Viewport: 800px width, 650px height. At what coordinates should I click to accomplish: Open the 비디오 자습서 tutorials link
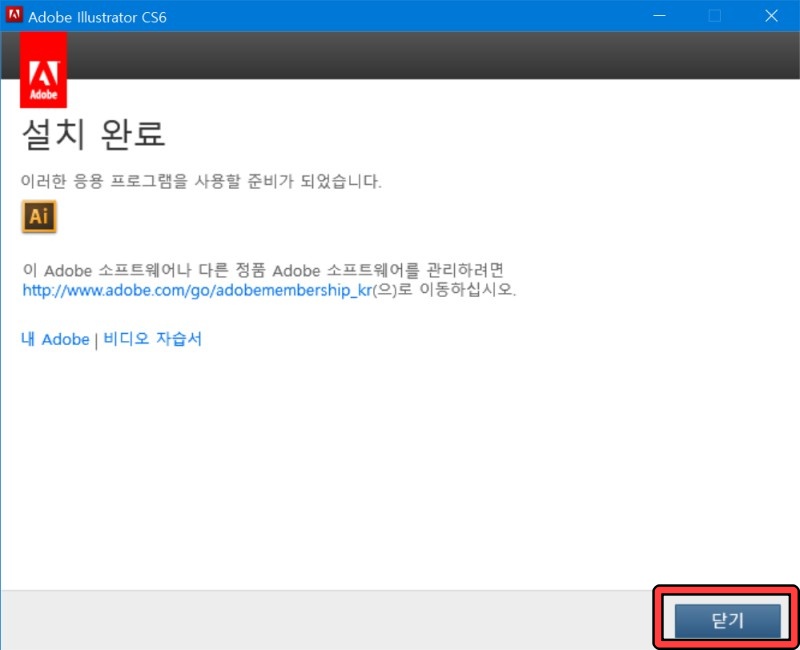(x=154, y=339)
